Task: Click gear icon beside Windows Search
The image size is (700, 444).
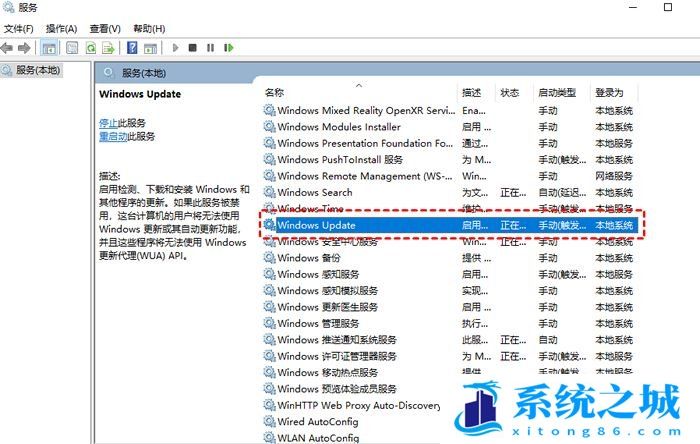Action: click(x=269, y=192)
